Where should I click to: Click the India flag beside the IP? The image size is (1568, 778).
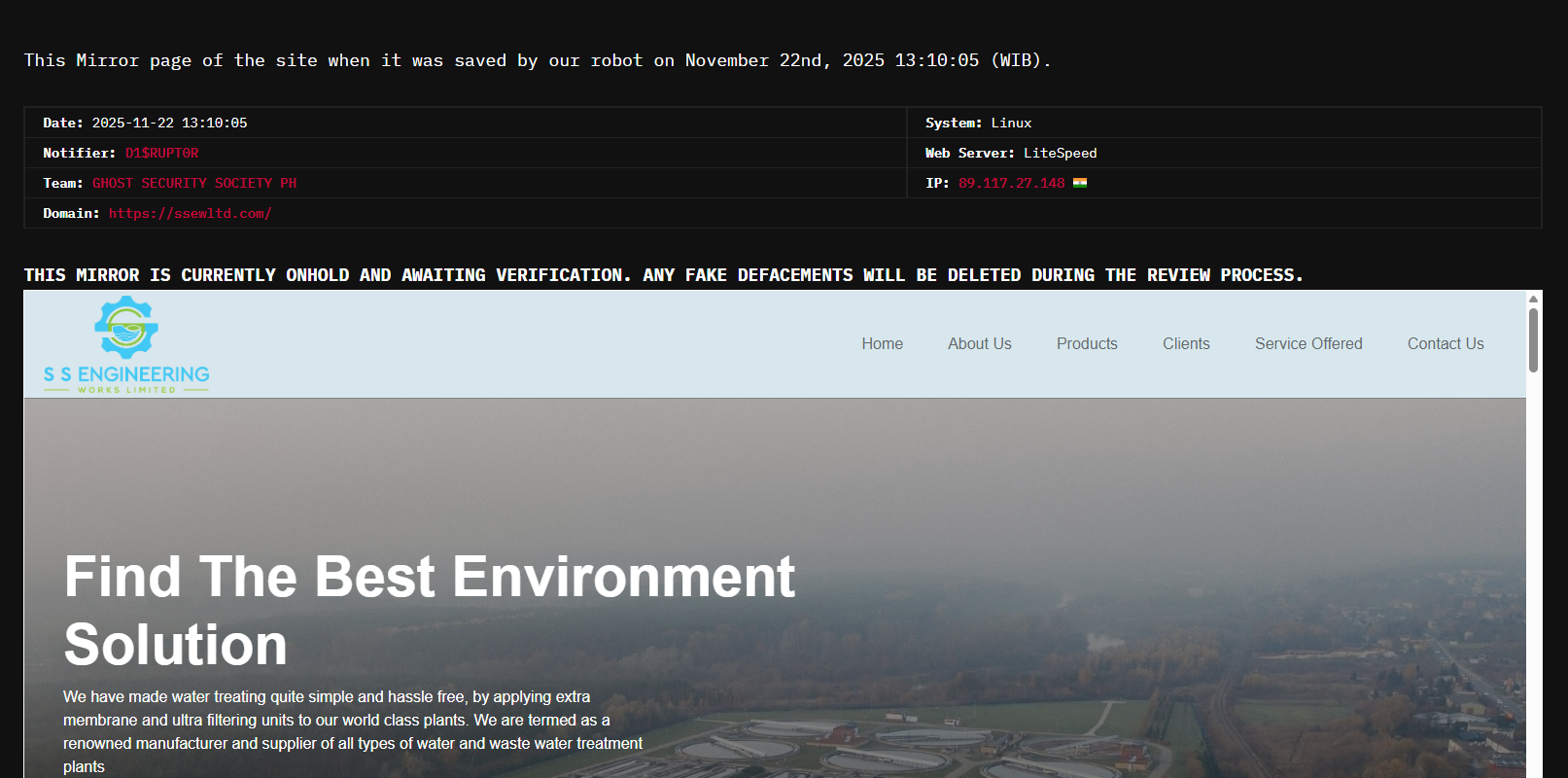[x=1079, y=183]
